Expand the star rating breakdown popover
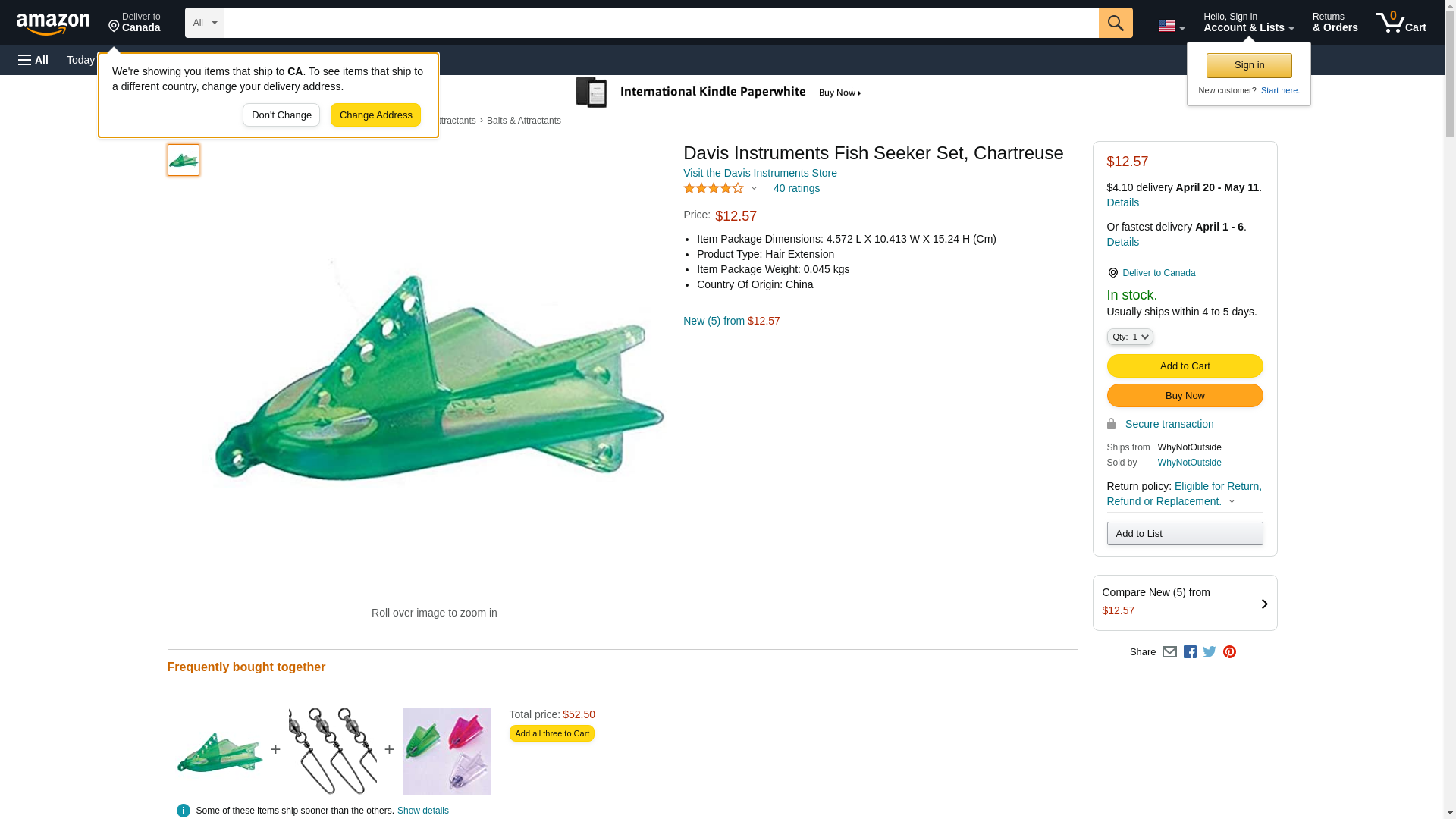Viewport: 1456px width, 819px height. pos(753,188)
